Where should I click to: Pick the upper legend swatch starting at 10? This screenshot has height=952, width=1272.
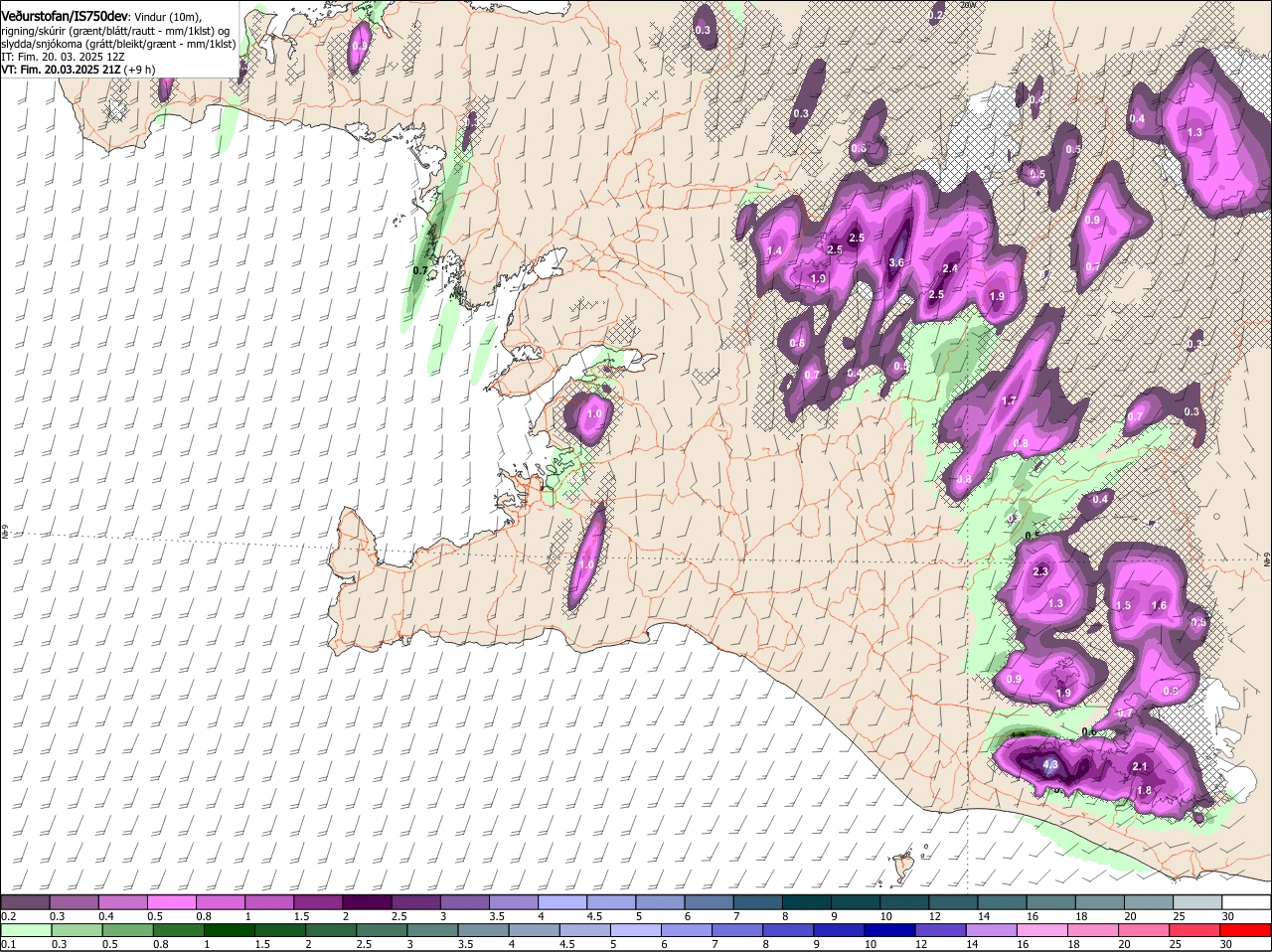coord(902,901)
